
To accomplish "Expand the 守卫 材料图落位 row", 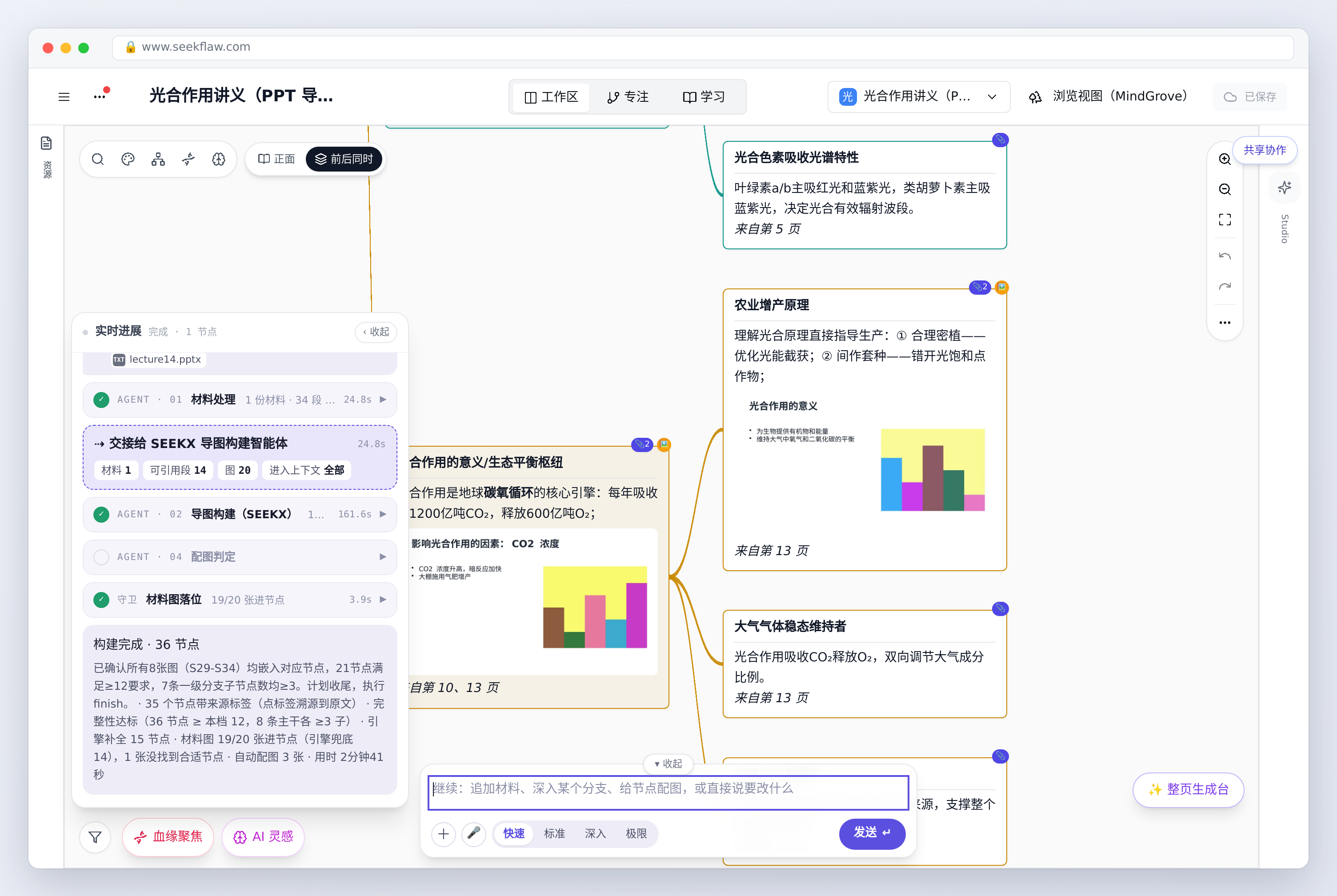I will pyautogui.click(x=240, y=600).
